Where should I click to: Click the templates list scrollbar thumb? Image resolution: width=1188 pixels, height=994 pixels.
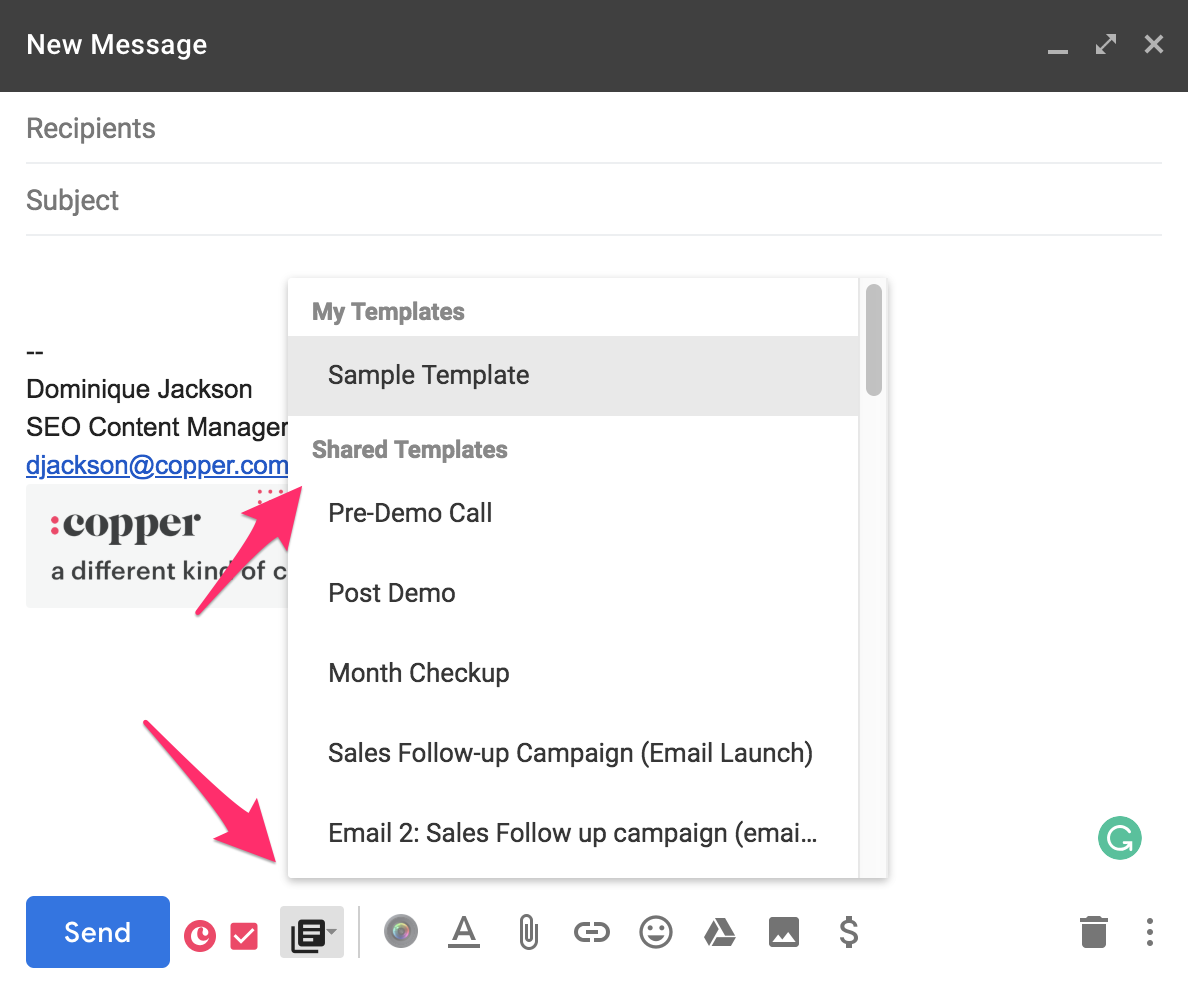point(874,339)
